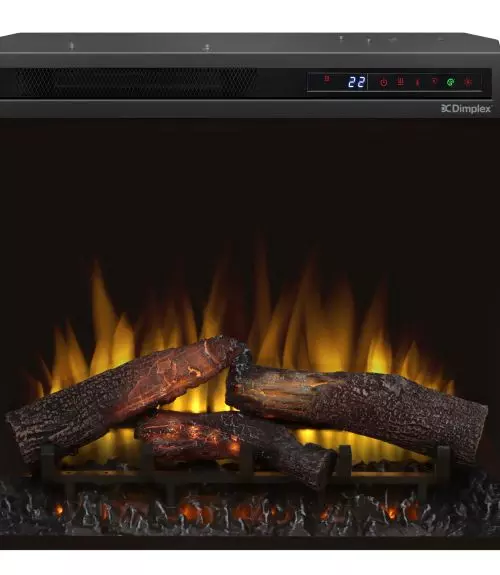Image resolution: width=500 pixels, height=575 pixels.
Task: Tap the small red icon left of the 22 display
Action: [x=327, y=78]
